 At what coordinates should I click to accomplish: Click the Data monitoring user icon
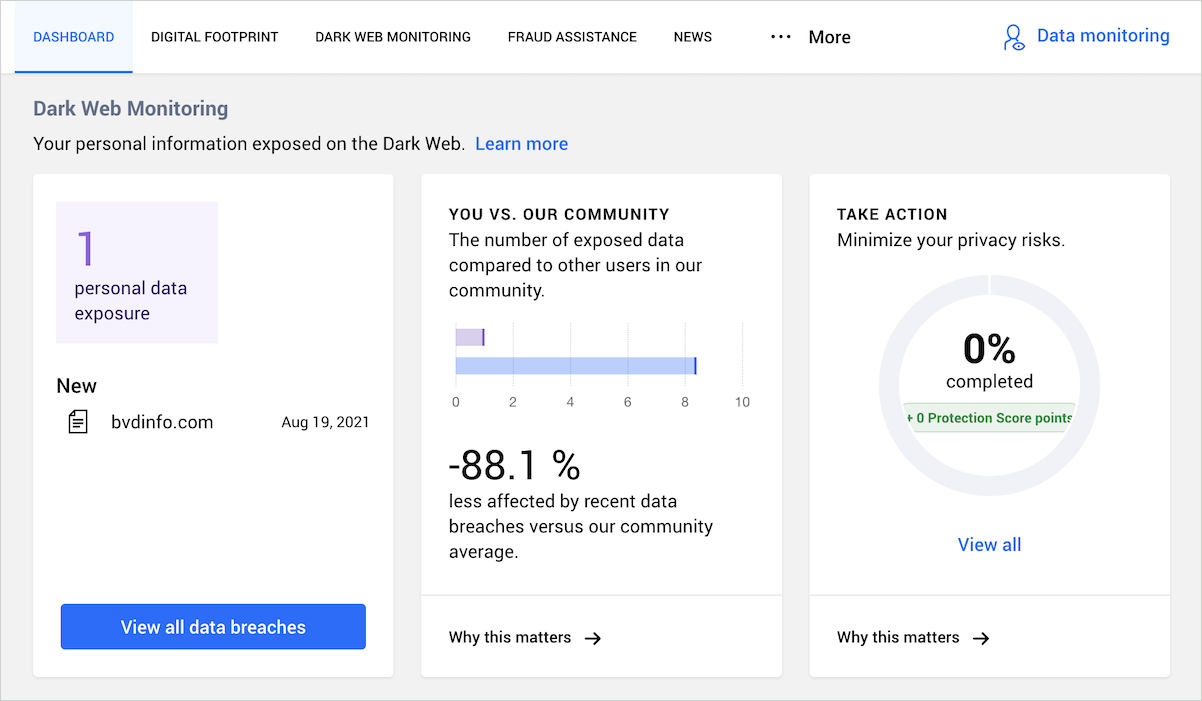(1014, 38)
